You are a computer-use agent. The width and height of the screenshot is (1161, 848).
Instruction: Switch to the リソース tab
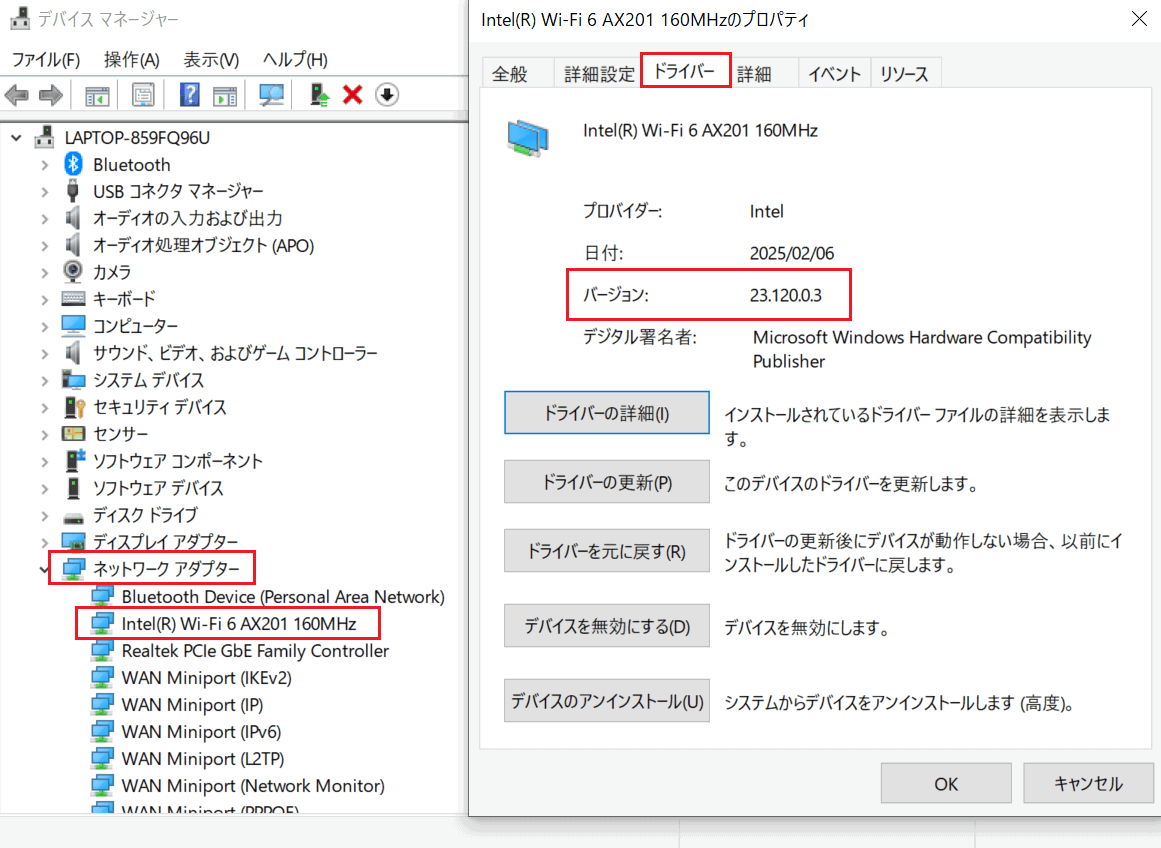(x=904, y=73)
